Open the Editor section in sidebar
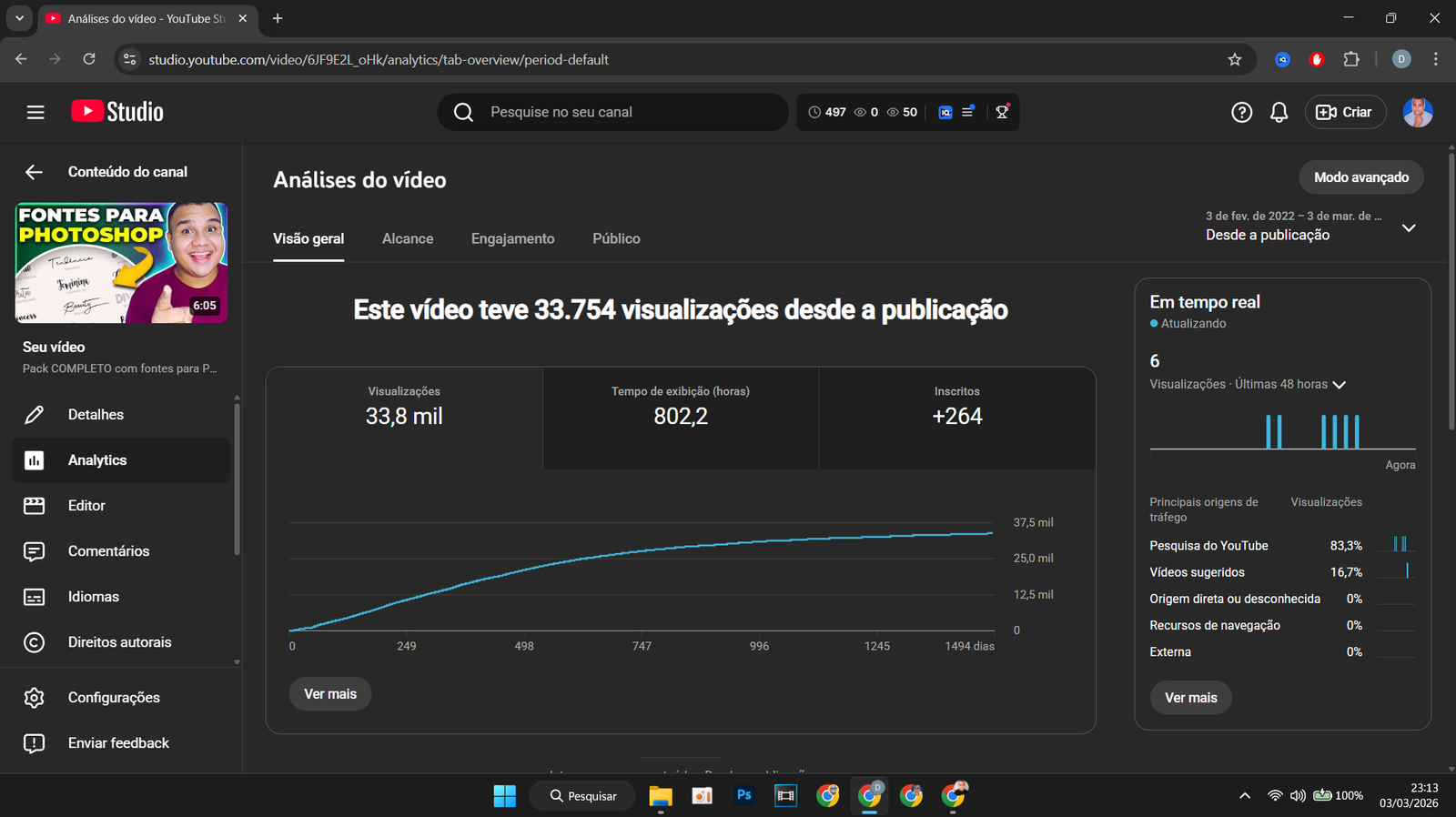 click(86, 506)
